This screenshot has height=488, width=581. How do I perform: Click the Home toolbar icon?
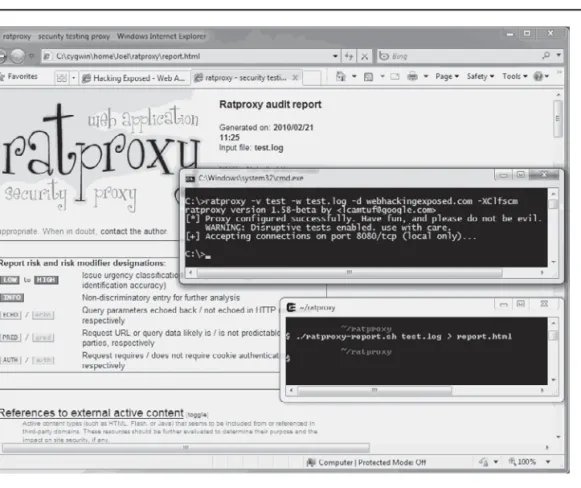coord(340,77)
